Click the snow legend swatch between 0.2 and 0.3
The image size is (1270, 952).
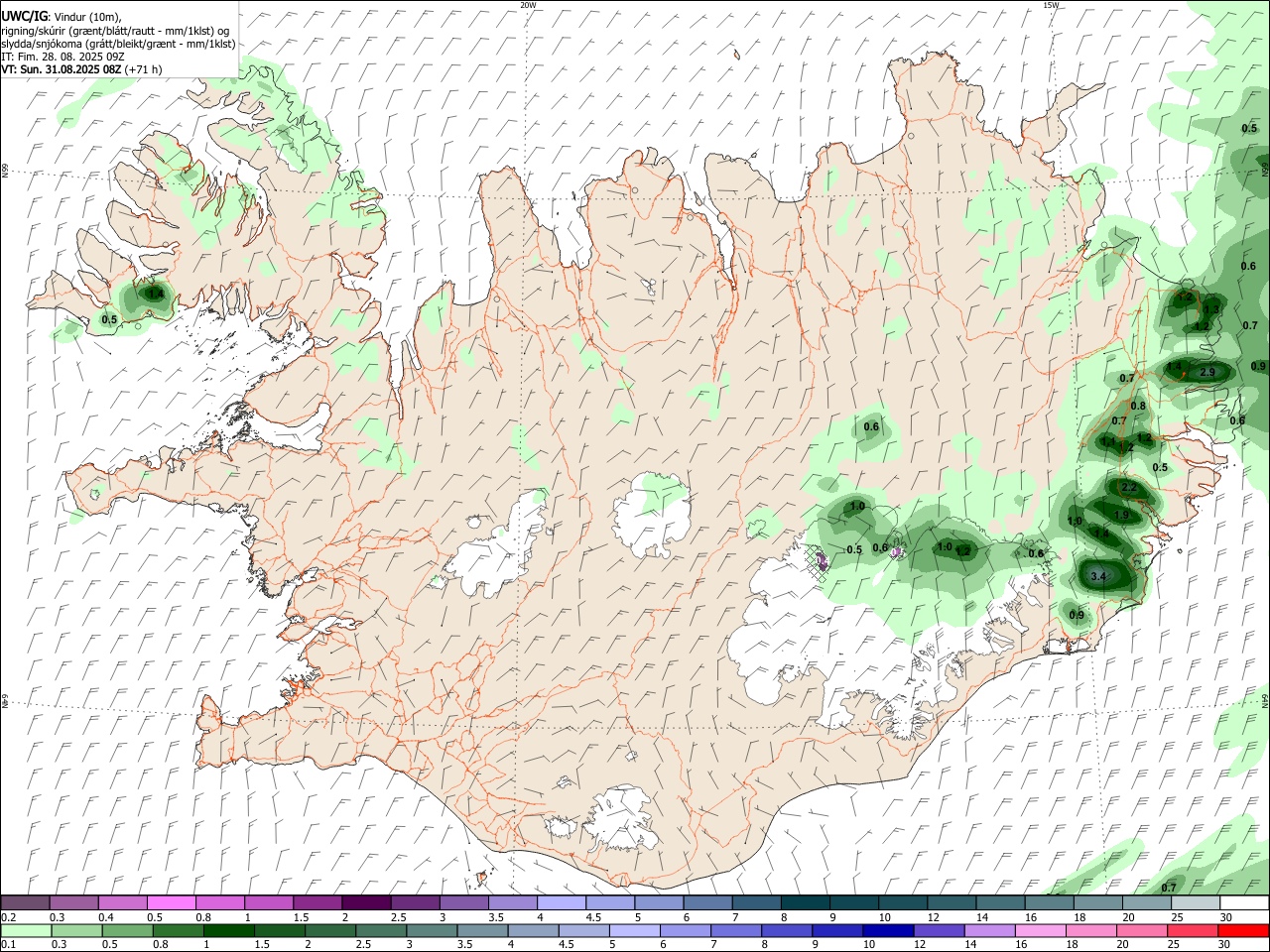point(26,903)
